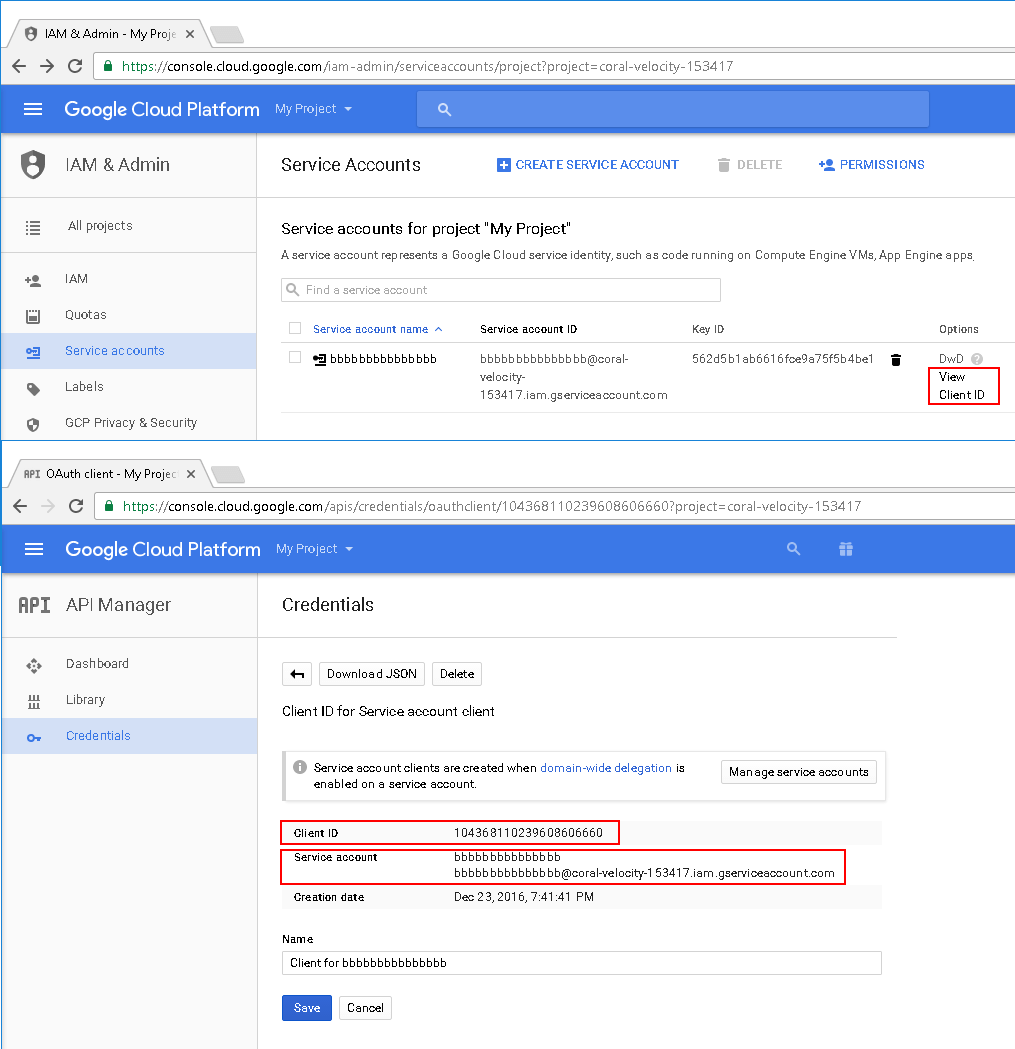Click the key ID 562d5b1ab6616fce9a75f5b4be1

coord(783,359)
